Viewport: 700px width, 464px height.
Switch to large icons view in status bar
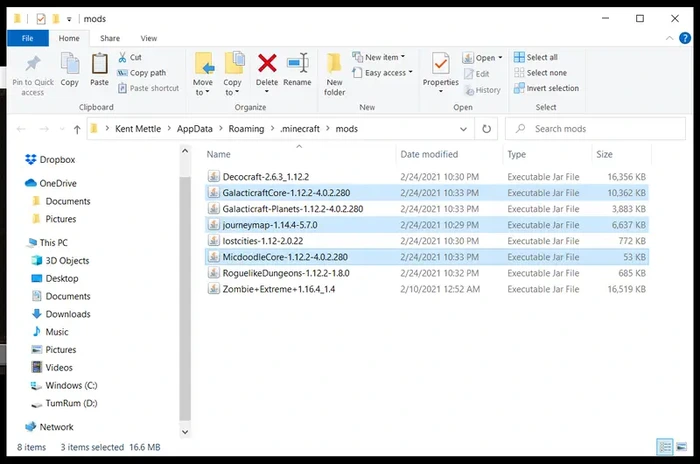(x=681, y=447)
